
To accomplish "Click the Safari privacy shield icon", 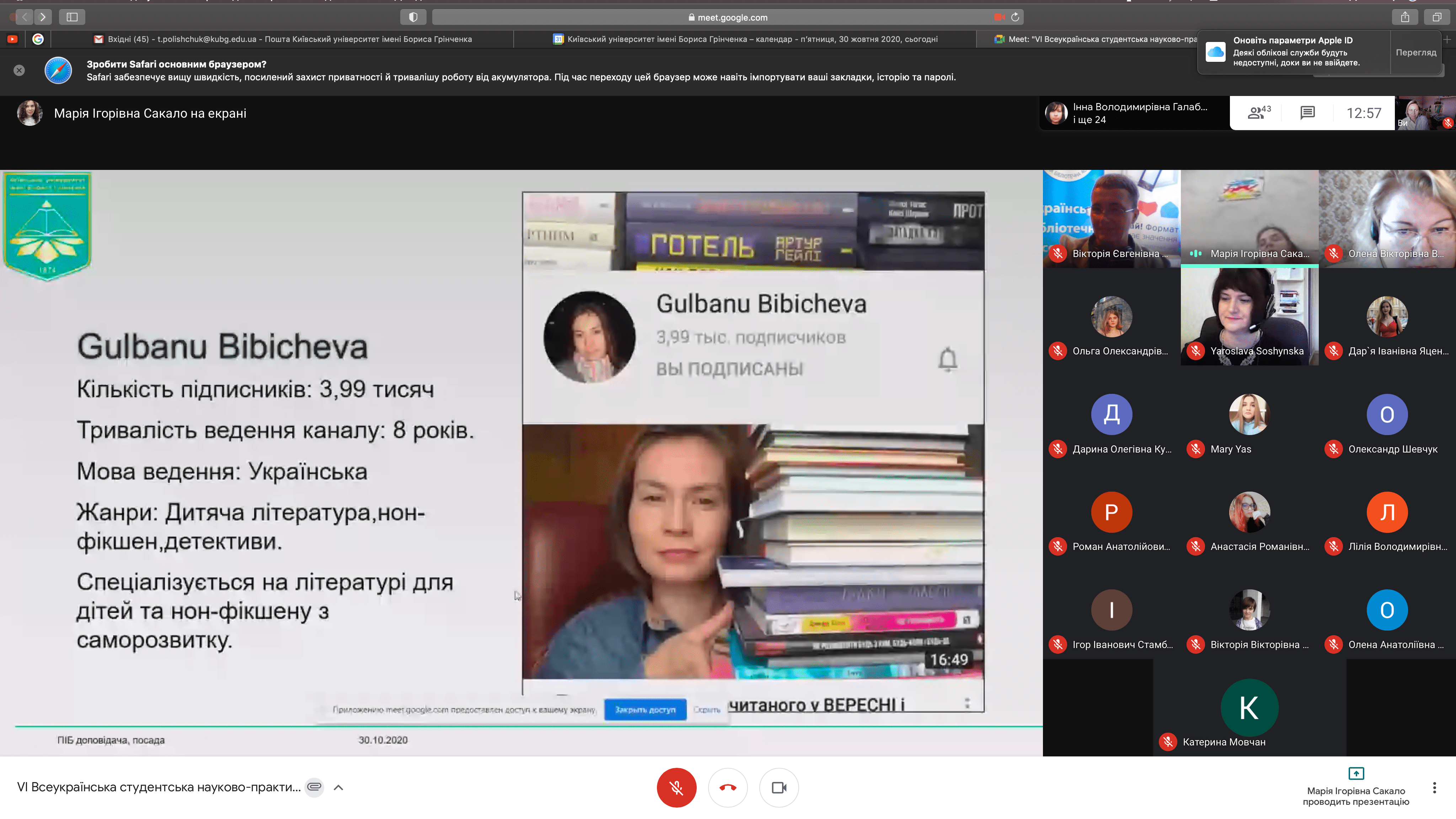I will coord(413,17).
